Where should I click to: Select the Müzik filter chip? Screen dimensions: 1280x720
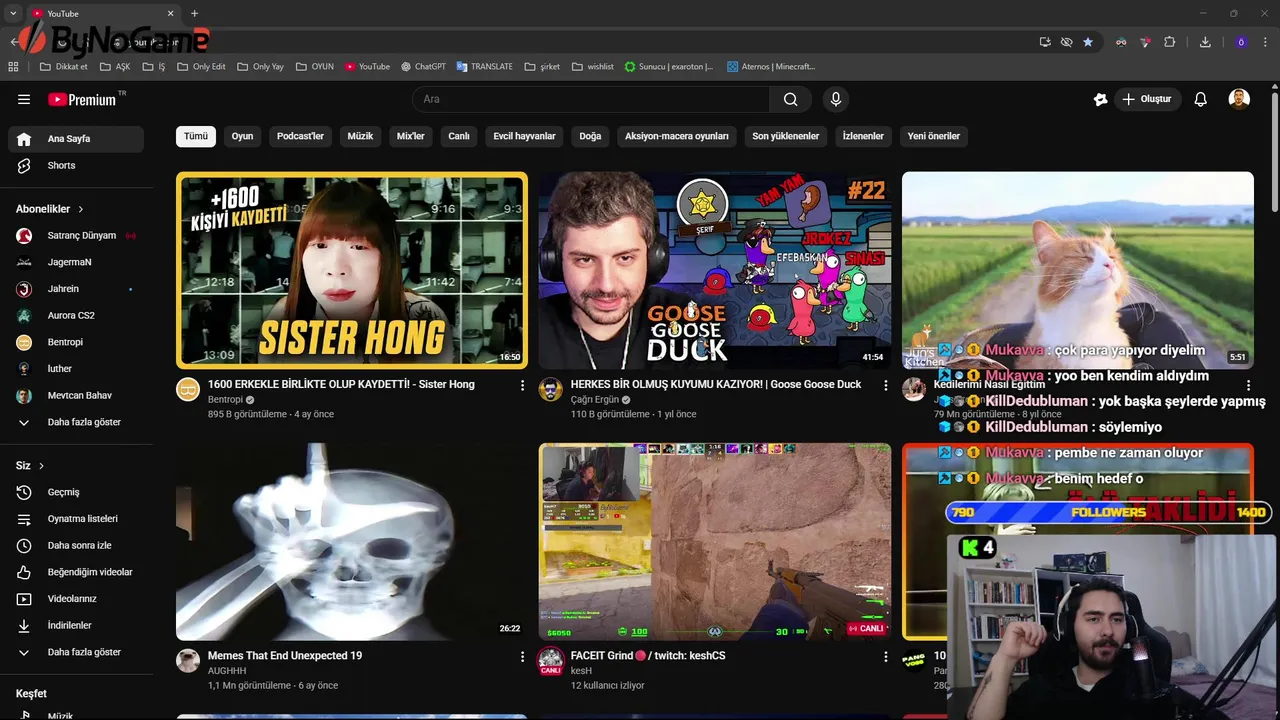click(360, 136)
